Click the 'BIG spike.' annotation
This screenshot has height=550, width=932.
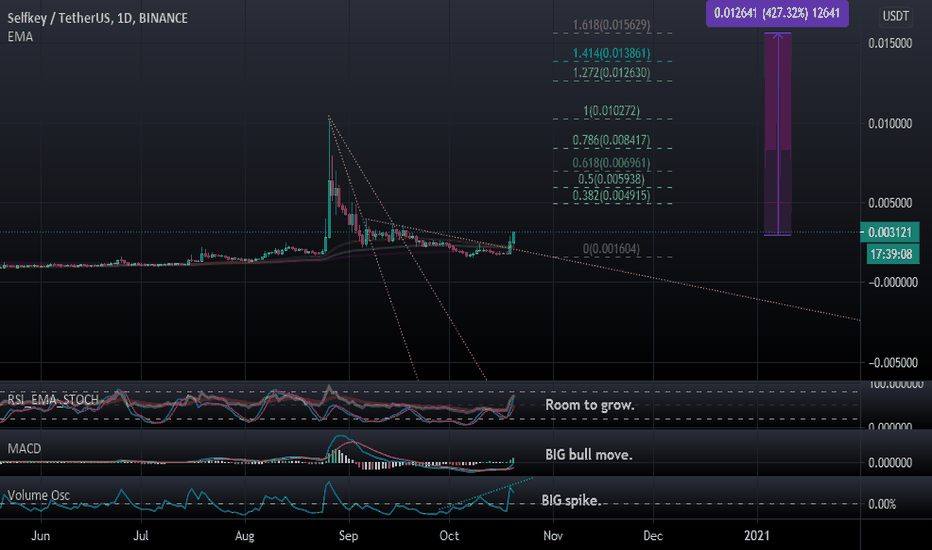click(x=571, y=501)
